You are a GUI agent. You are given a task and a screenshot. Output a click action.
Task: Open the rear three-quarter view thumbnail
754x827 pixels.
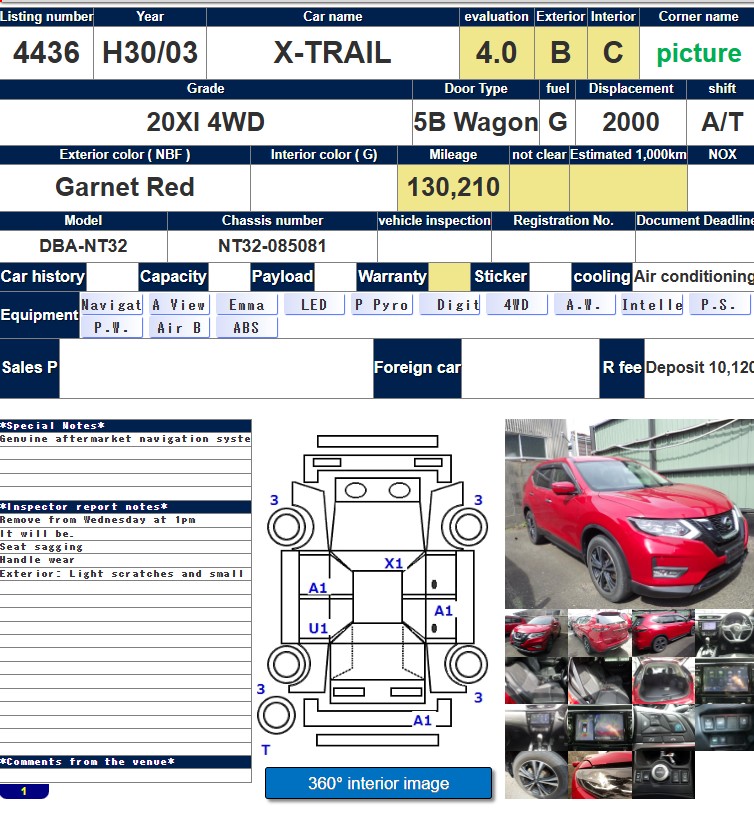click(x=600, y=633)
